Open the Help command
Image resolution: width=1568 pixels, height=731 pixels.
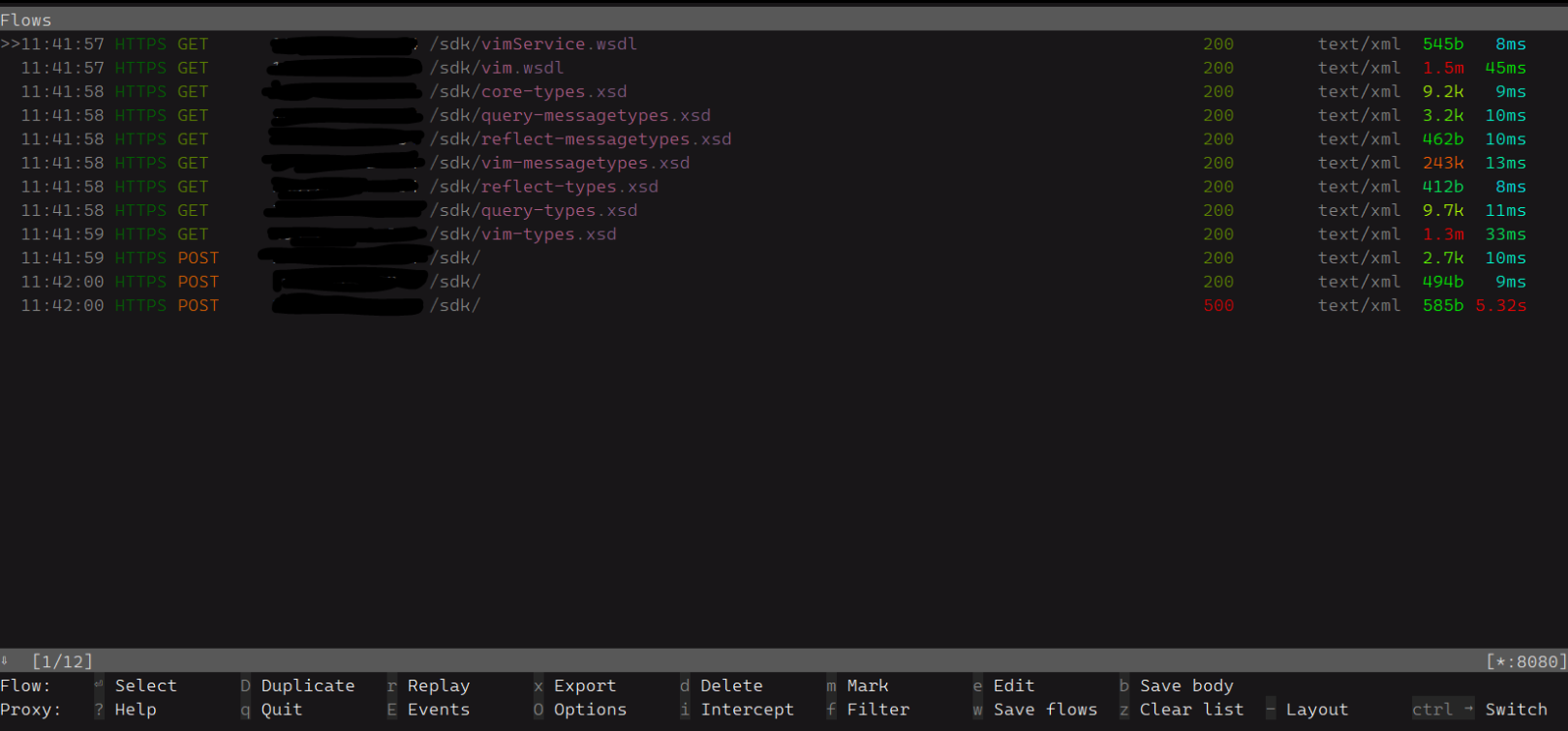point(135,710)
